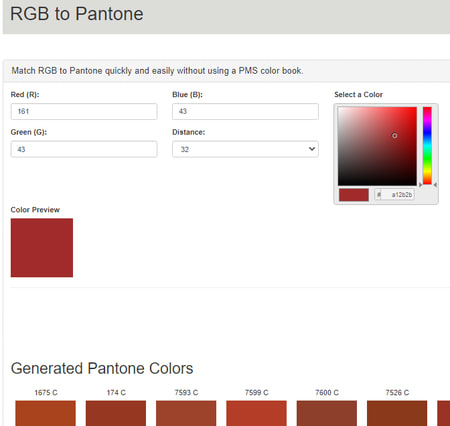
Task: Select the 7599 C Pantone swatch
Action: (x=256, y=413)
